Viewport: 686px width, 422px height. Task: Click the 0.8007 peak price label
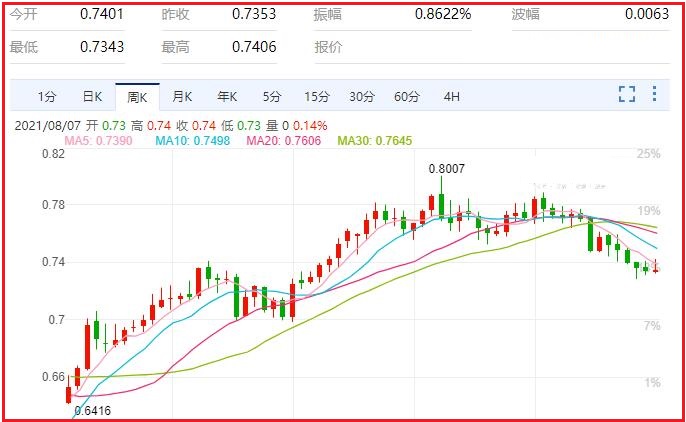point(447,169)
